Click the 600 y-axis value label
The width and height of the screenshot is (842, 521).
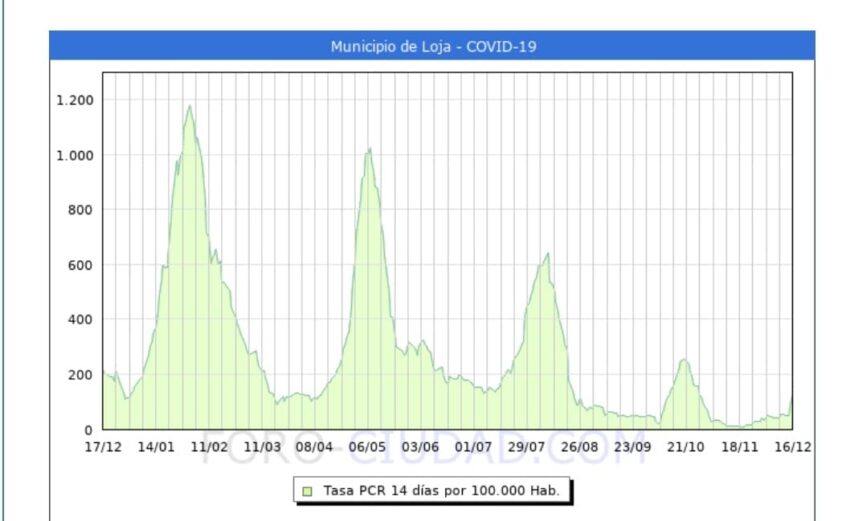[x=78, y=265]
